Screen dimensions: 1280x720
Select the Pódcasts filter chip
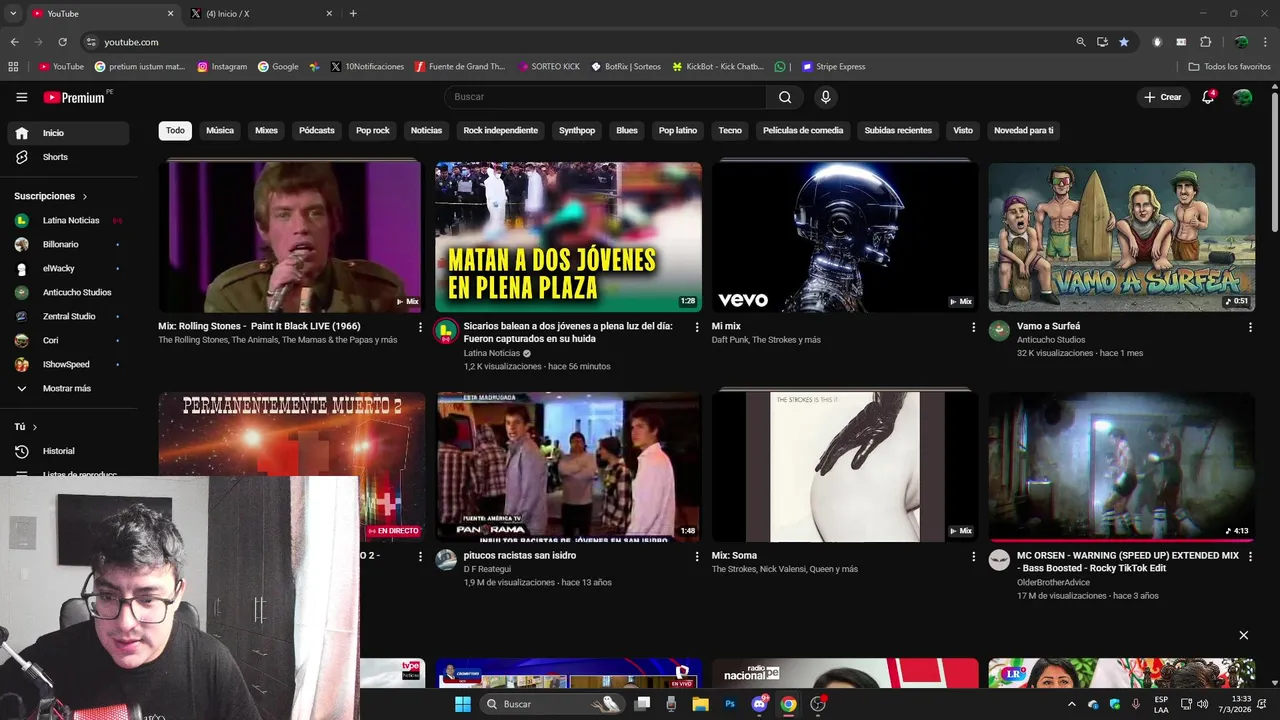[317, 130]
